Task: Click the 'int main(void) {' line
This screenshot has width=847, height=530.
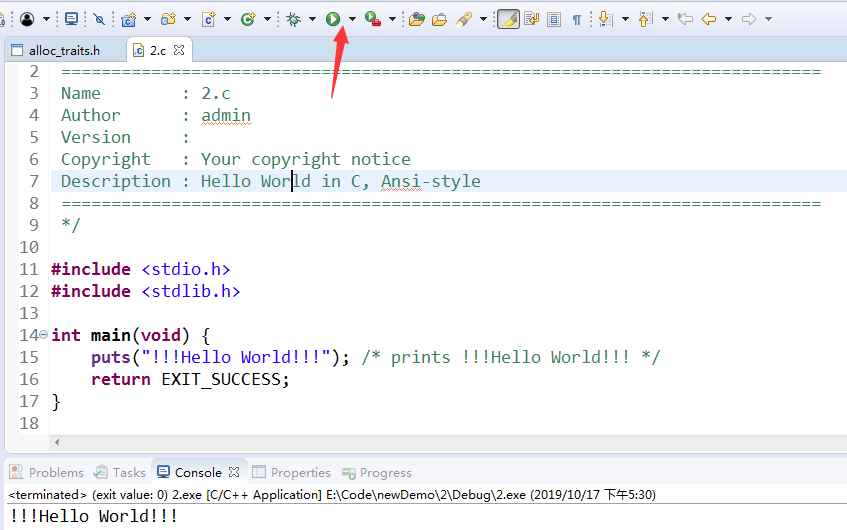Action: tap(131, 335)
